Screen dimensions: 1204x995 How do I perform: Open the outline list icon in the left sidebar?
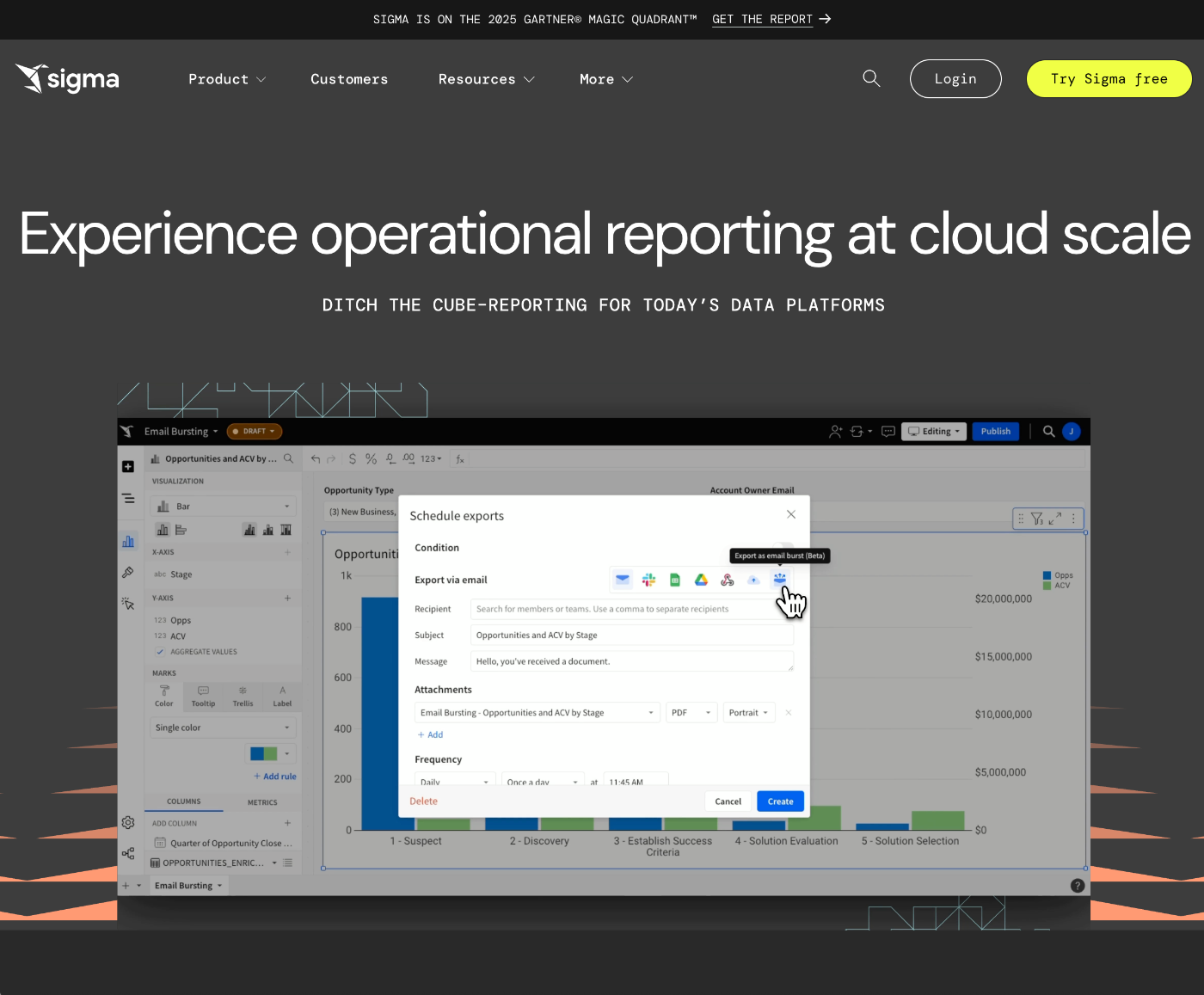pyautogui.click(x=128, y=498)
